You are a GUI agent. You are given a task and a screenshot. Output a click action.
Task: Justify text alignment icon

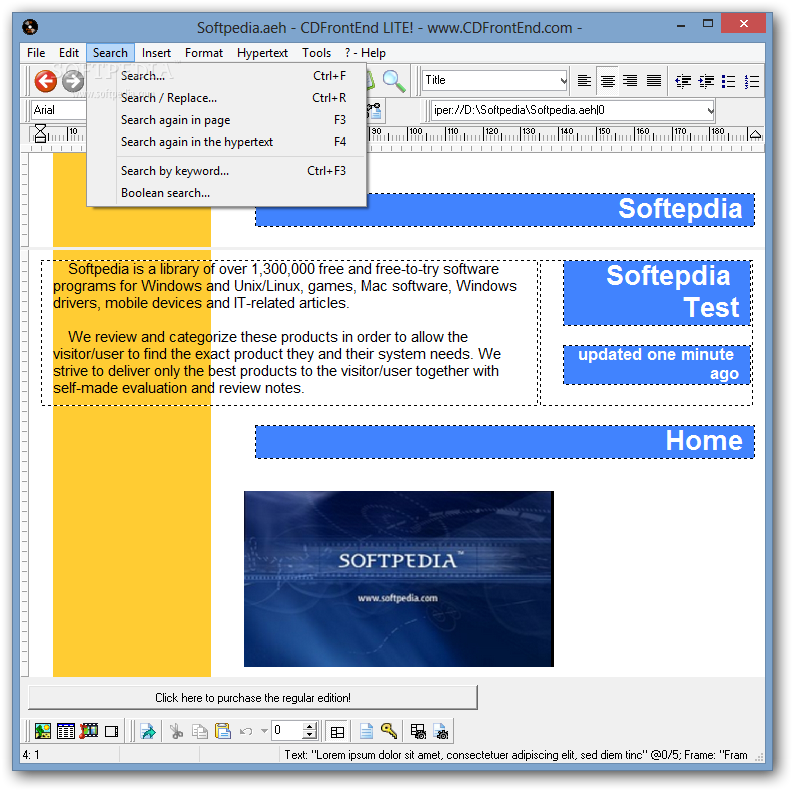pyautogui.click(x=654, y=81)
